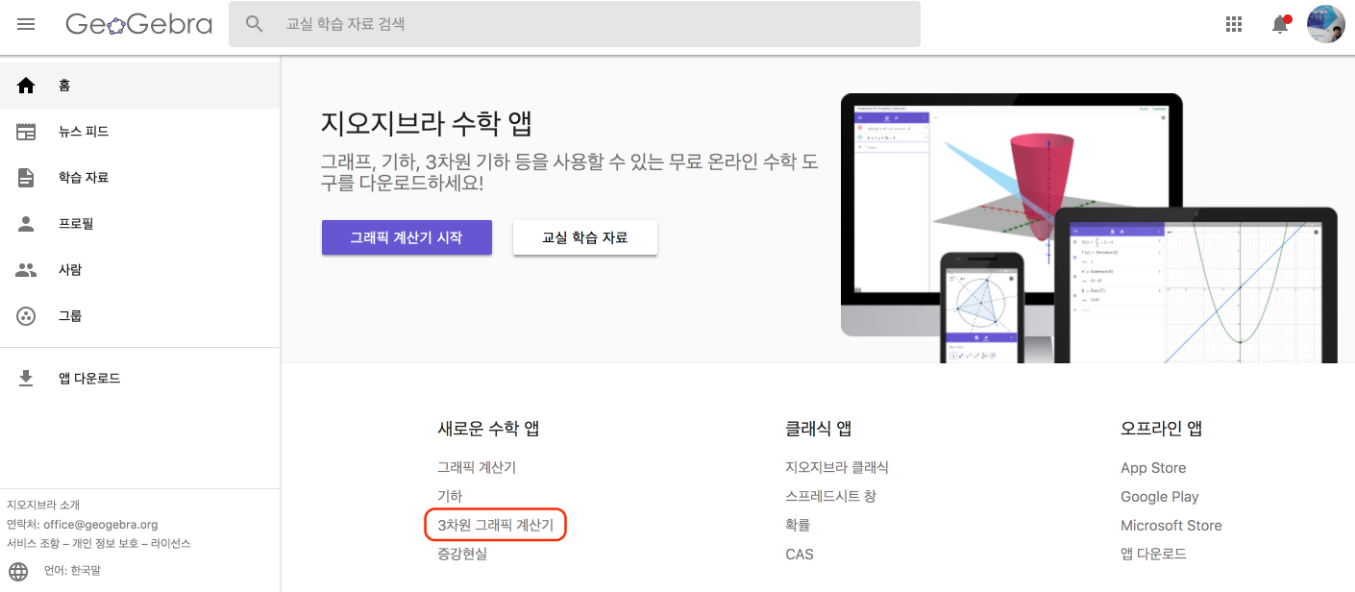Open the 지오지브라 소개 footer link
The width and height of the screenshot is (1355, 592).
pyautogui.click(x=43, y=505)
